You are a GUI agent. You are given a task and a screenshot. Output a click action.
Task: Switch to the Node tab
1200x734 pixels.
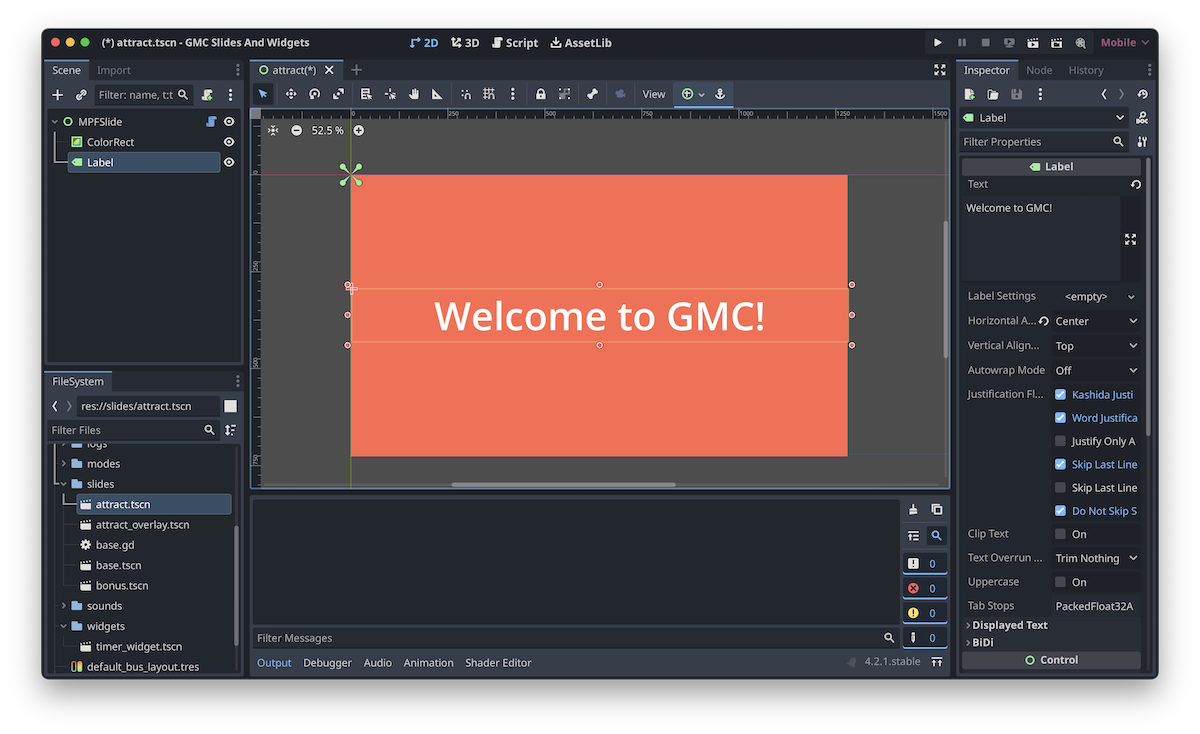(x=1039, y=70)
